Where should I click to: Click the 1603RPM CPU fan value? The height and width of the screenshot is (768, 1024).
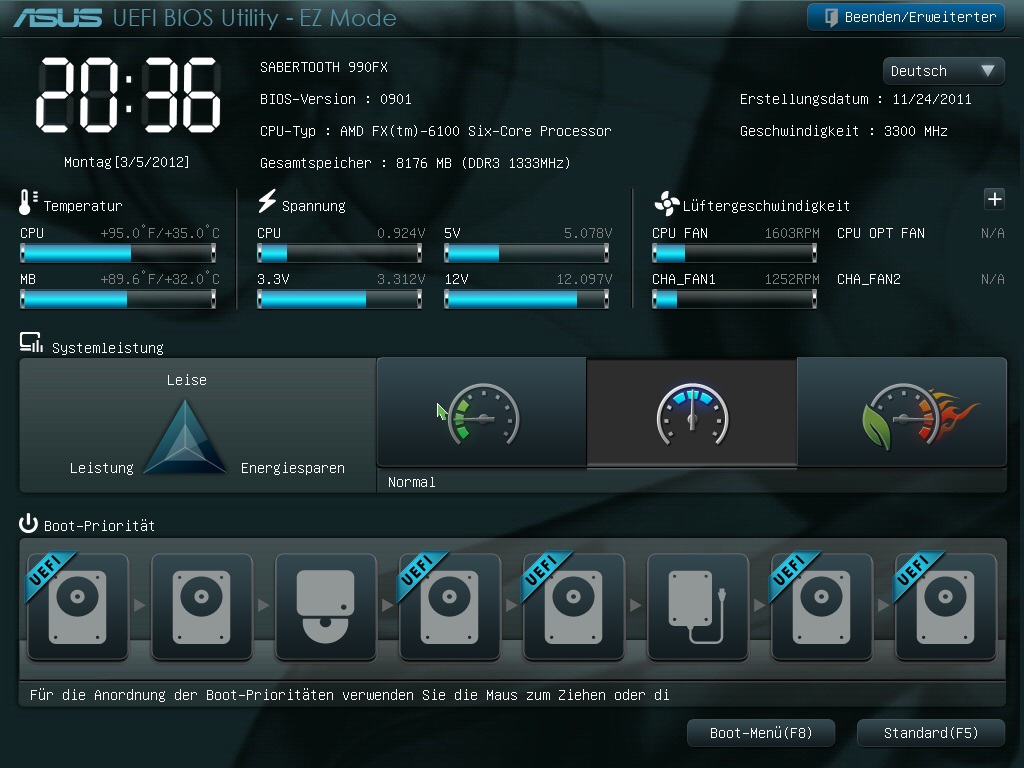(x=792, y=233)
